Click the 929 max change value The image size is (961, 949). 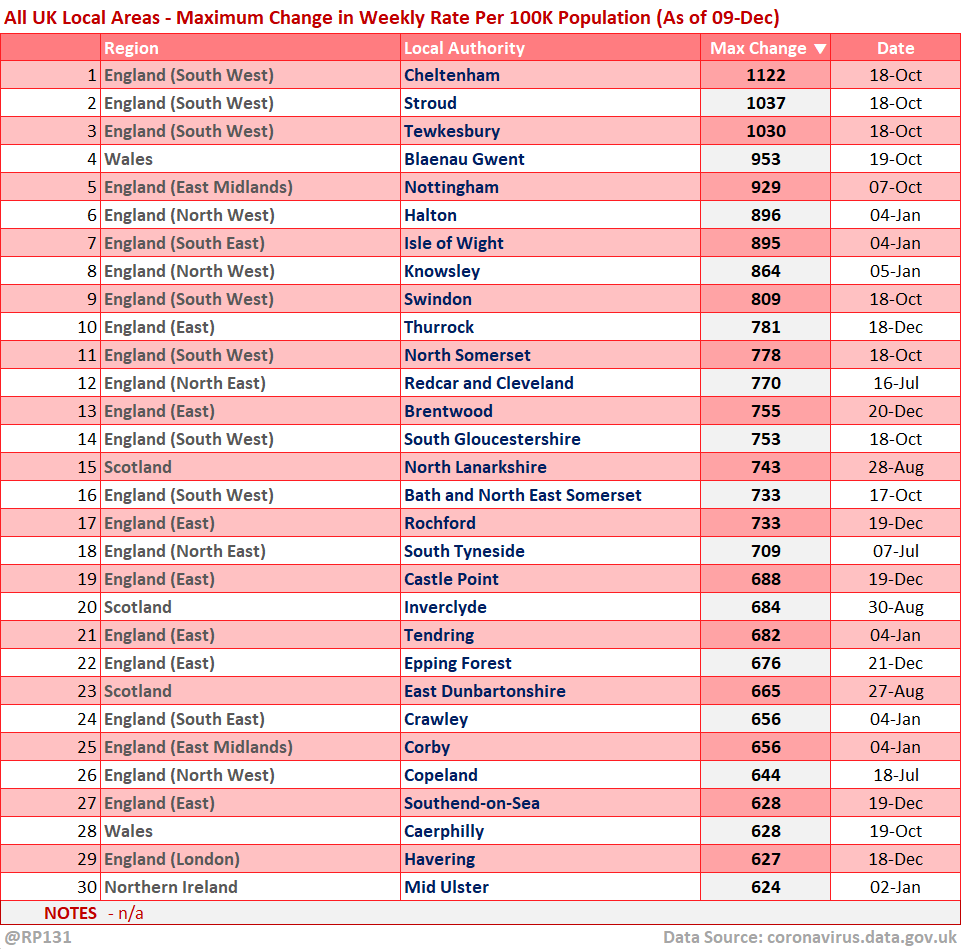pyautogui.click(x=765, y=187)
